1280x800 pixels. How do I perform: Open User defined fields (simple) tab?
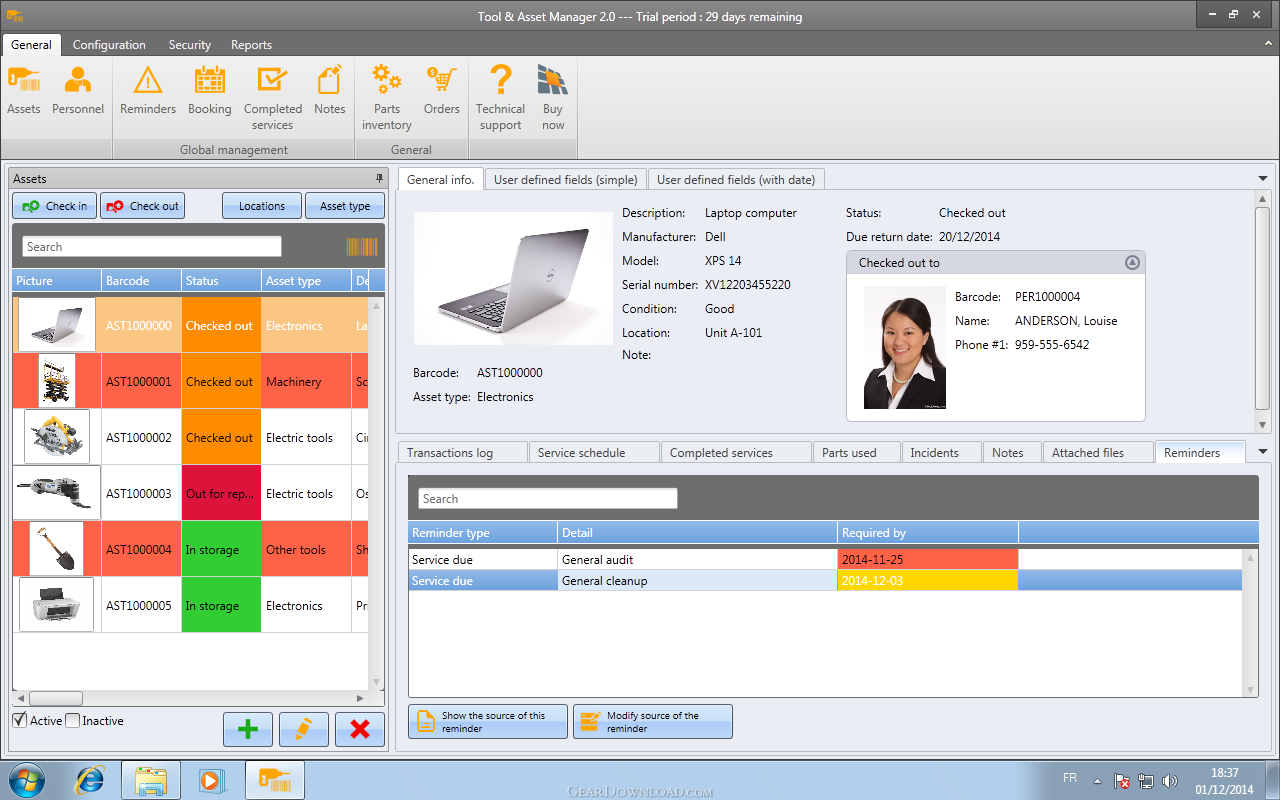[566, 179]
